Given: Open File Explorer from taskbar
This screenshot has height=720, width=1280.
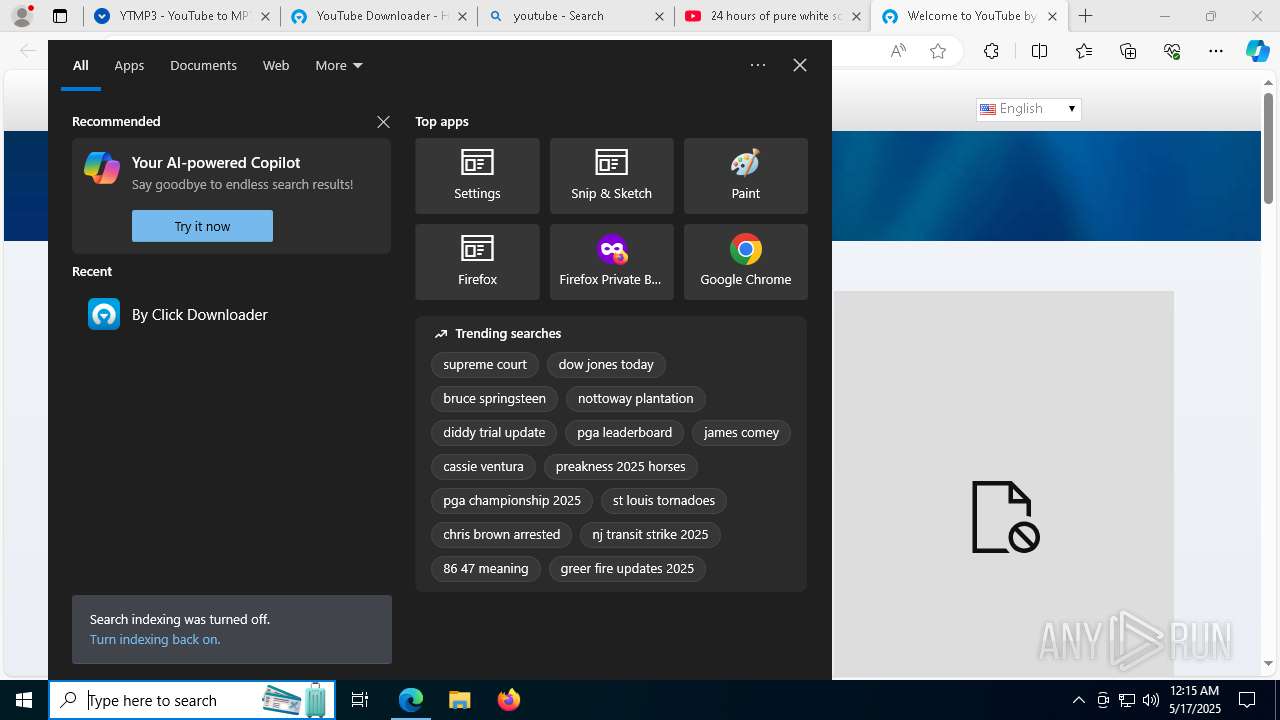Looking at the screenshot, I should (459, 700).
